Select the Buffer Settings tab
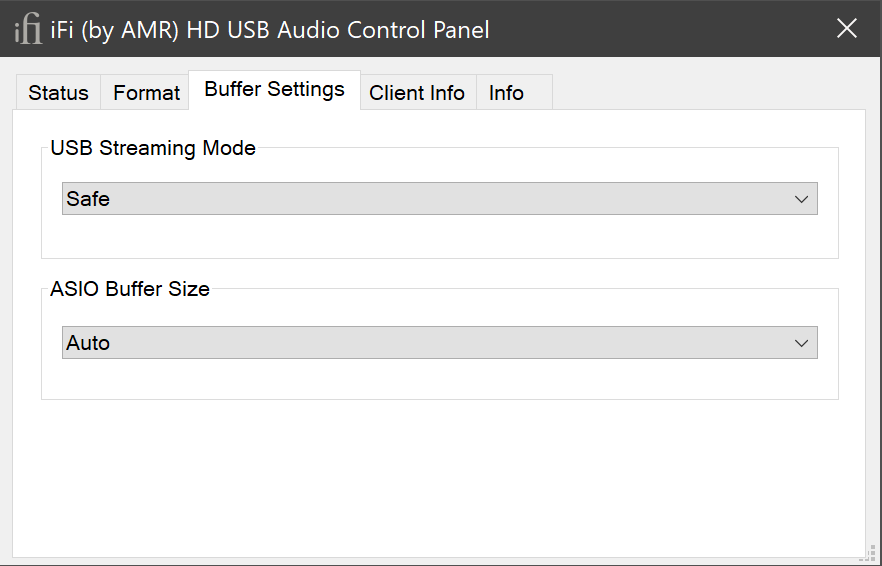The image size is (882, 566). click(274, 89)
